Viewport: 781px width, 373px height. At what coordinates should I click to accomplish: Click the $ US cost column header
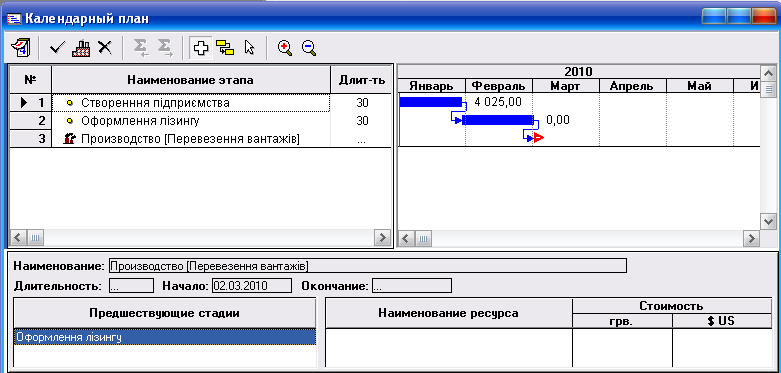721,321
